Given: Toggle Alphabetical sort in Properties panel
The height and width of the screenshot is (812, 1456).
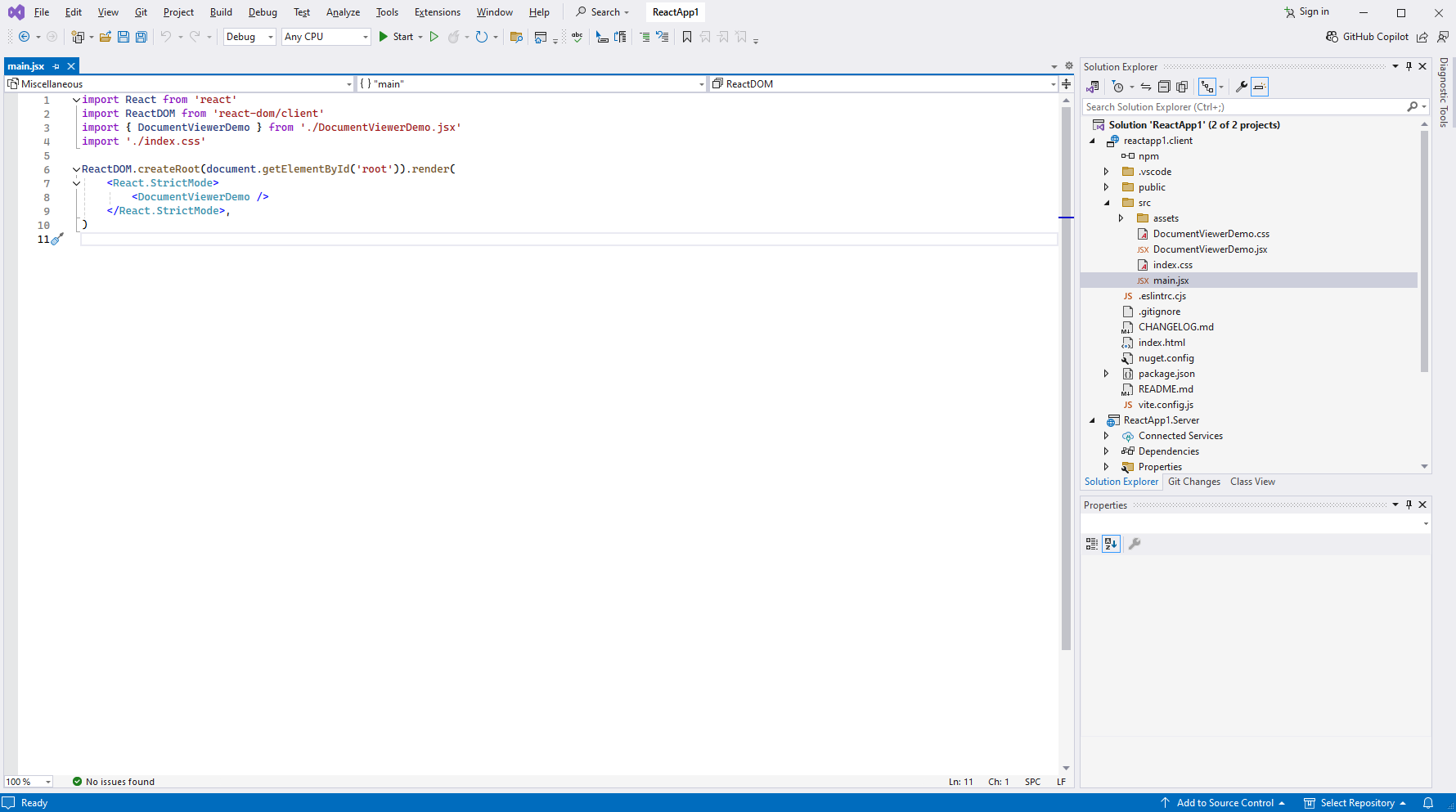Looking at the screenshot, I should pos(1111,544).
